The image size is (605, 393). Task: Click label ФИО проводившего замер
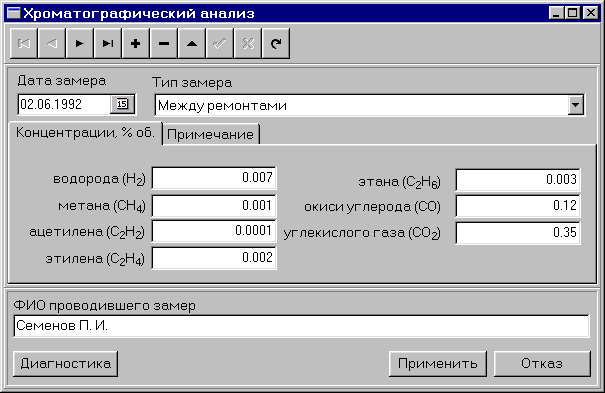coord(105,305)
